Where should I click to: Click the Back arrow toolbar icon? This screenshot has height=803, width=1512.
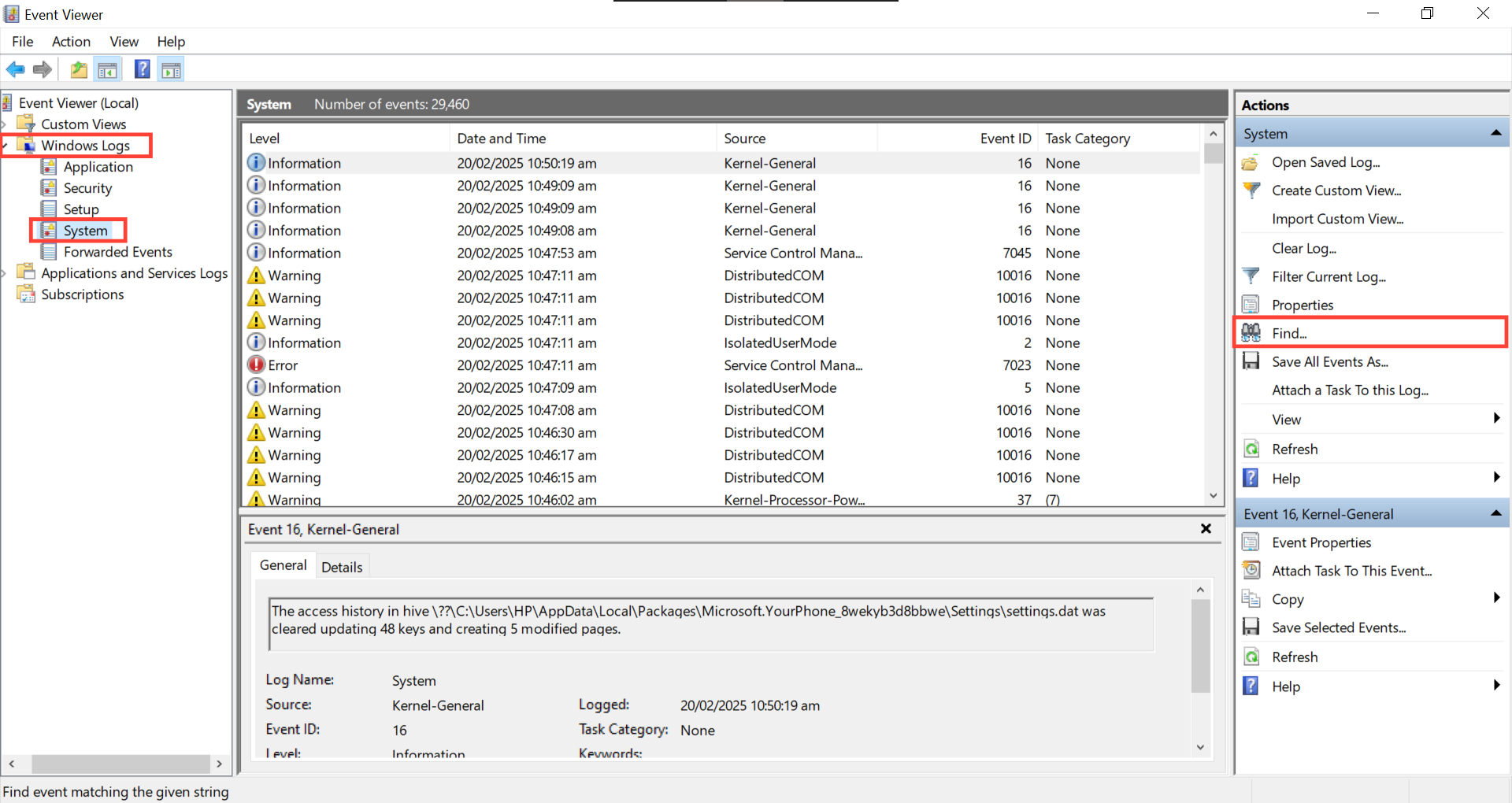[x=15, y=70]
